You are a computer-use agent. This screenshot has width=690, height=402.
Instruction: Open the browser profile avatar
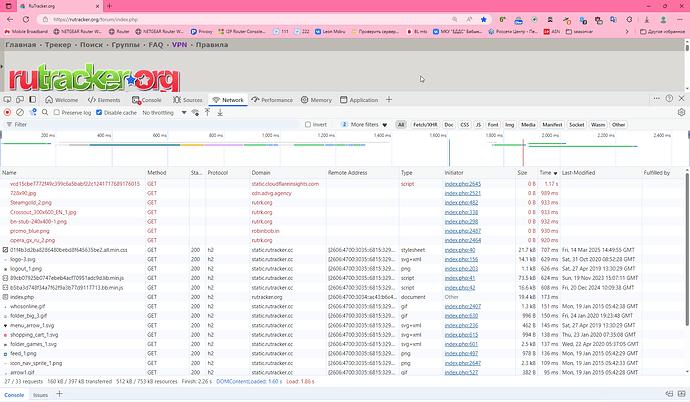coord(663,20)
